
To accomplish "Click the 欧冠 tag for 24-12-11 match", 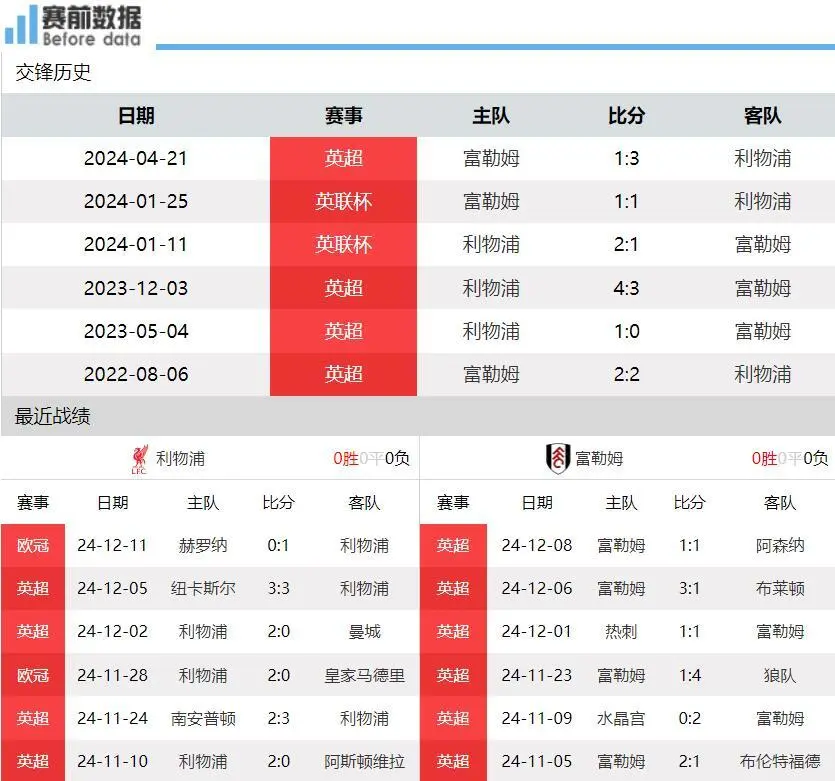I will 33,545.
